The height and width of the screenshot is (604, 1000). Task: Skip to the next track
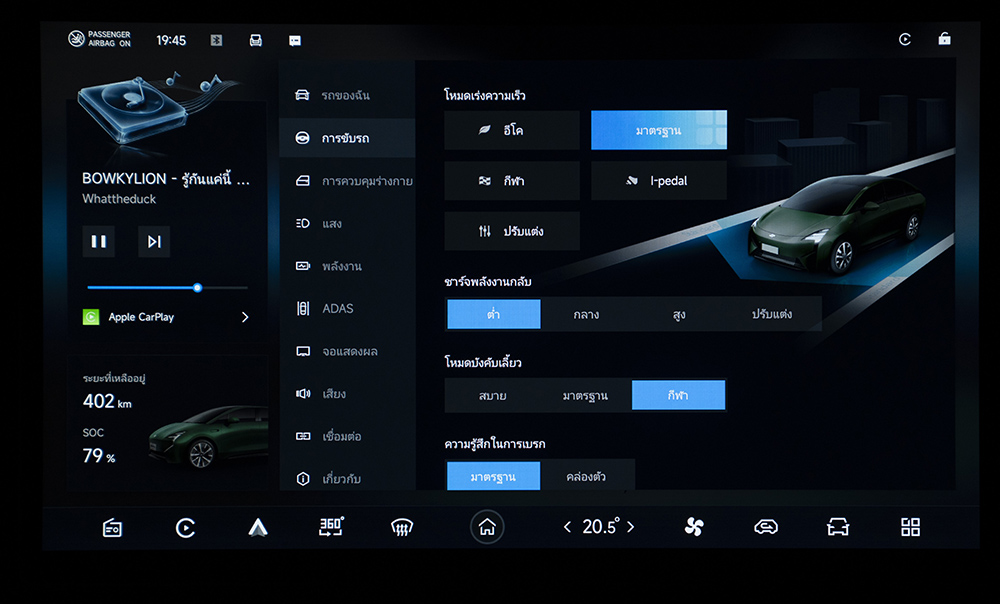(x=154, y=241)
